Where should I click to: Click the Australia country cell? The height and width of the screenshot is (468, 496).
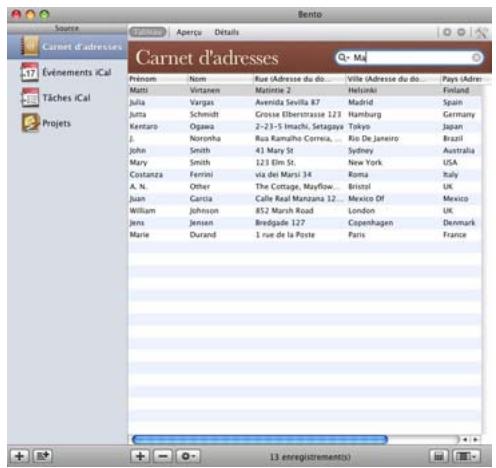[459, 150]
